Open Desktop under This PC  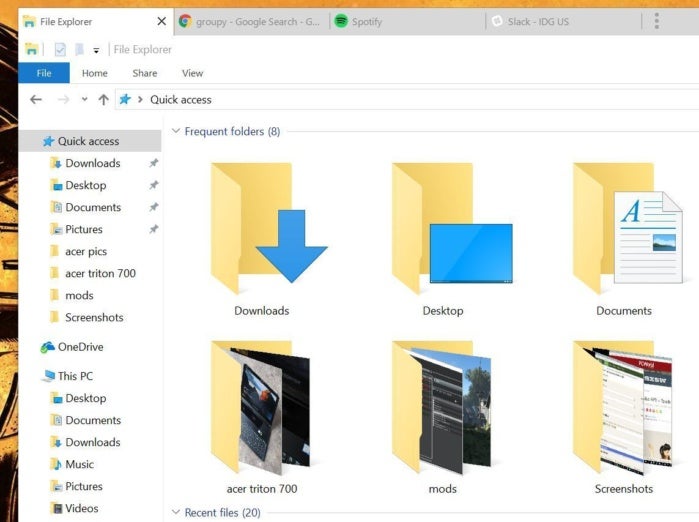coord(86,398)
